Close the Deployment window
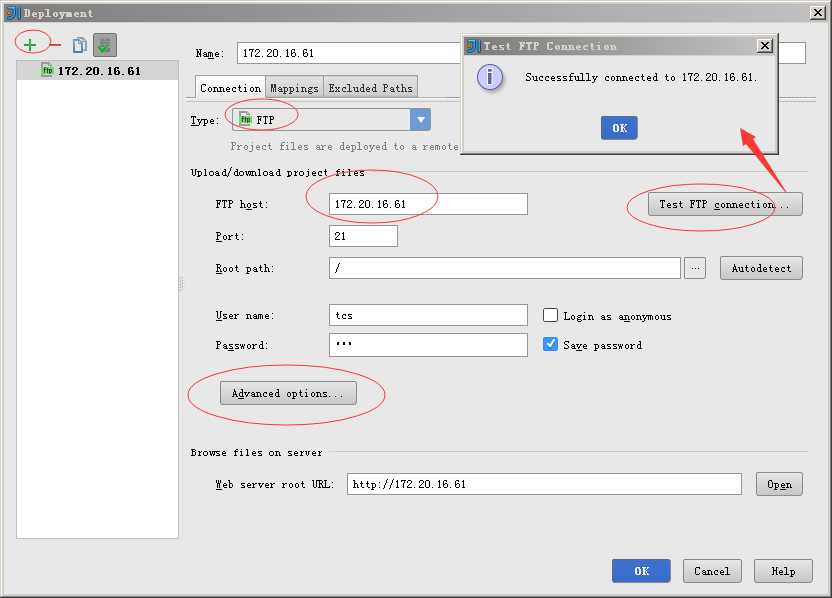 [x=818, y=12]
